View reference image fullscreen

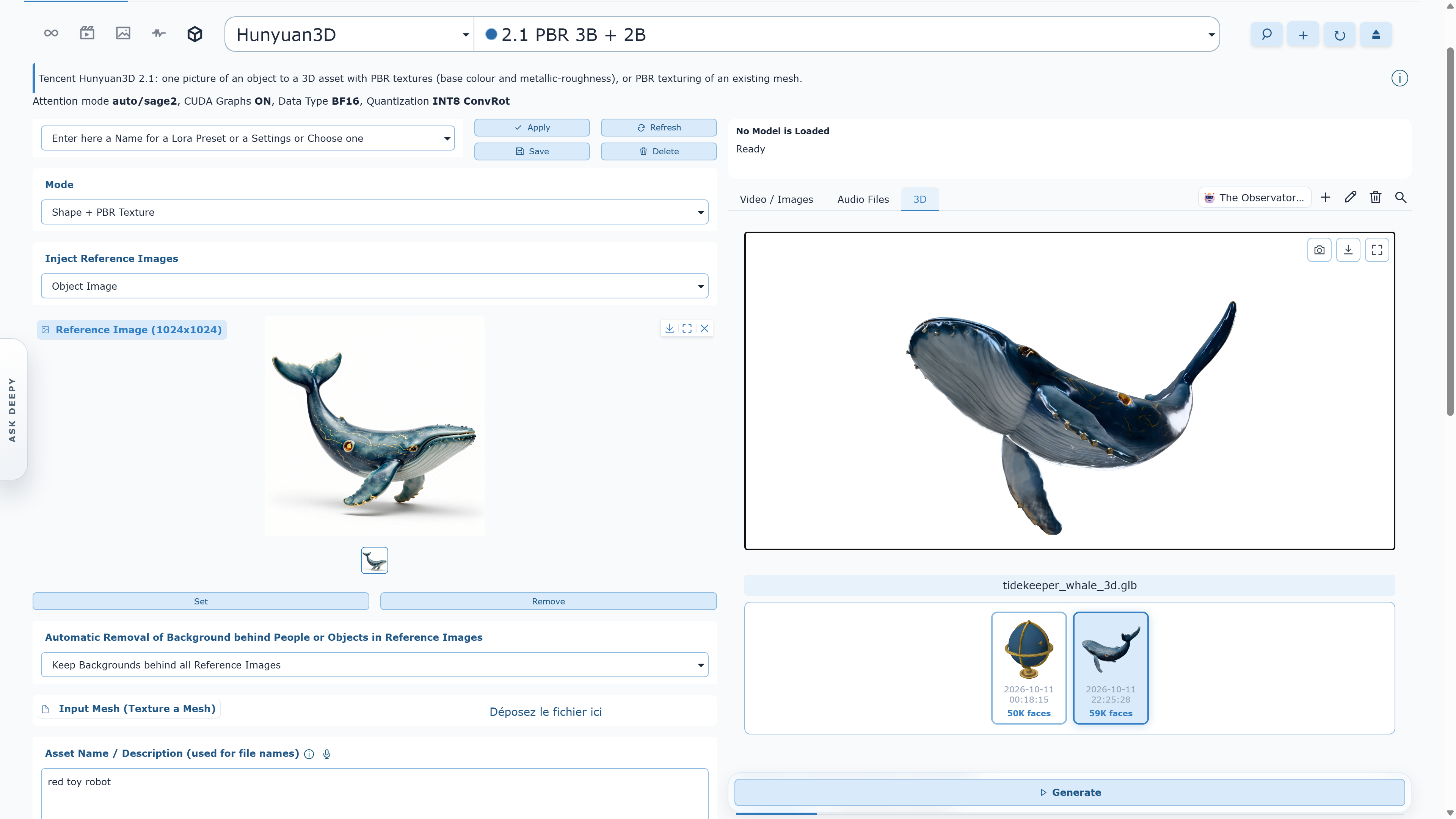pyautogui.click(x=687, y=328)
